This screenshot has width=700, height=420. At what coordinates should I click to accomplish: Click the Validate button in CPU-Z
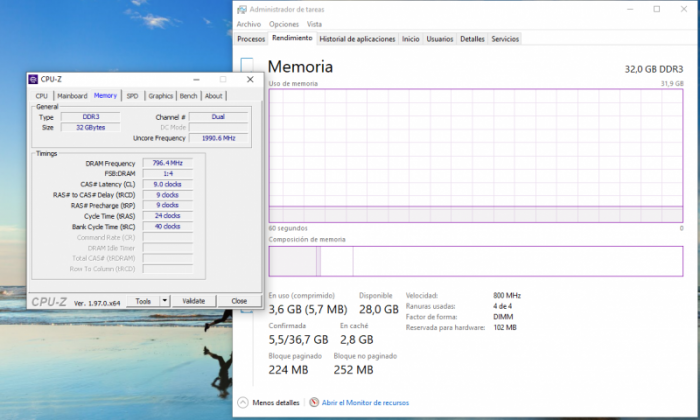click(x=194, y=301)
